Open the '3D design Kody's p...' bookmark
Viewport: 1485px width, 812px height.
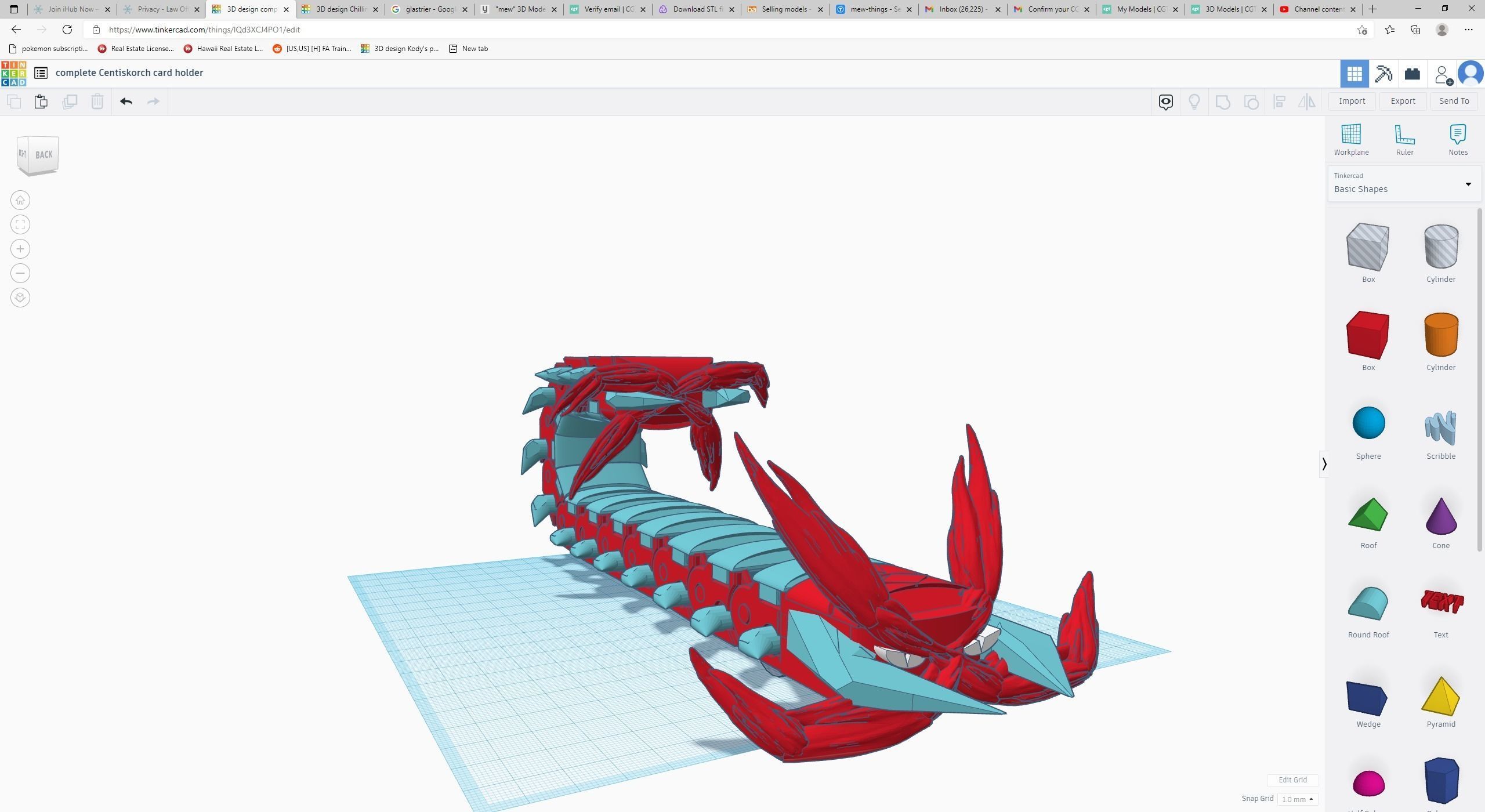[x=400, y=49]
